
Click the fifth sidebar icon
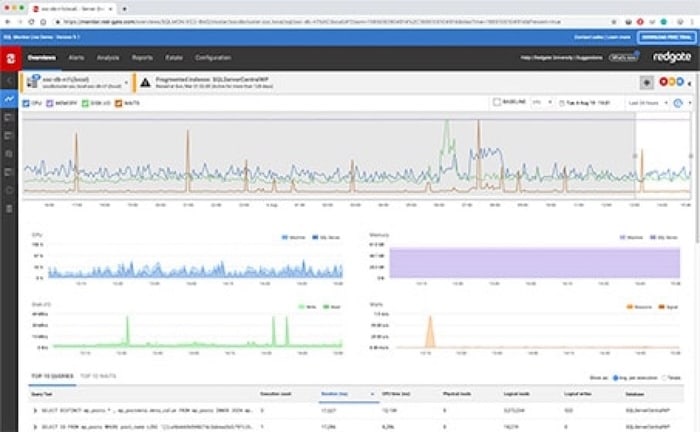pyautogui.click(x=9, y=172)
